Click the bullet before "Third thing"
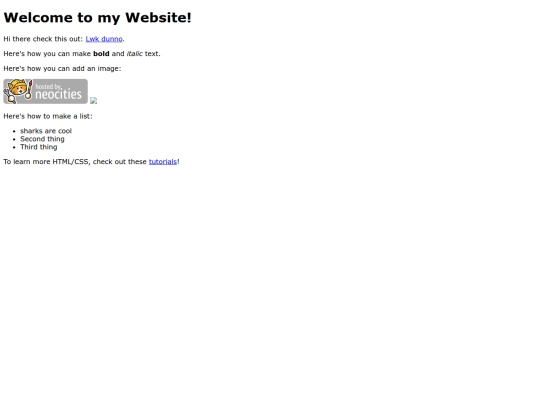 pos(14,147)
